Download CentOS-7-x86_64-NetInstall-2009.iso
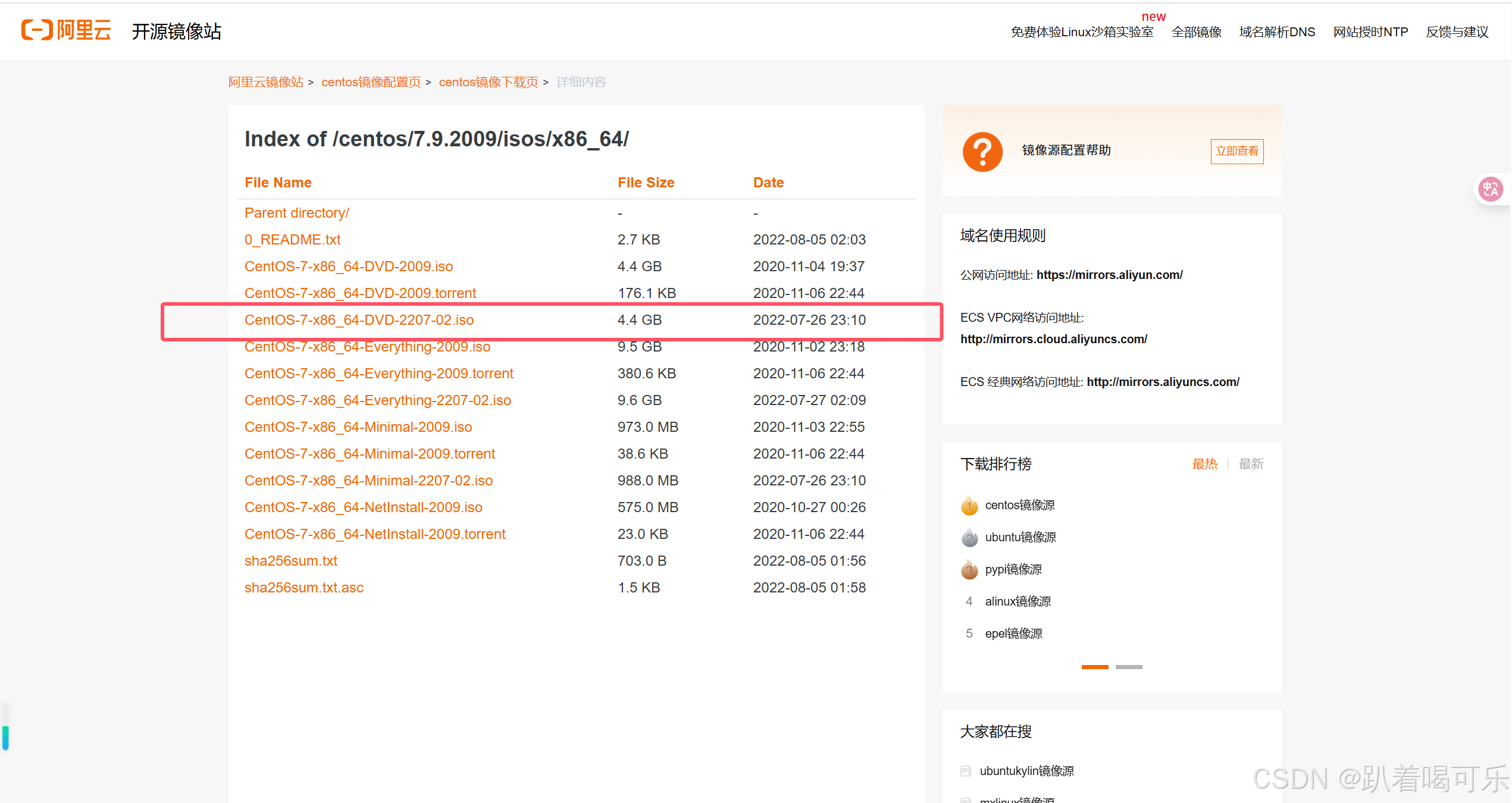The image size is (1512, 803). (x=363, y=507)
